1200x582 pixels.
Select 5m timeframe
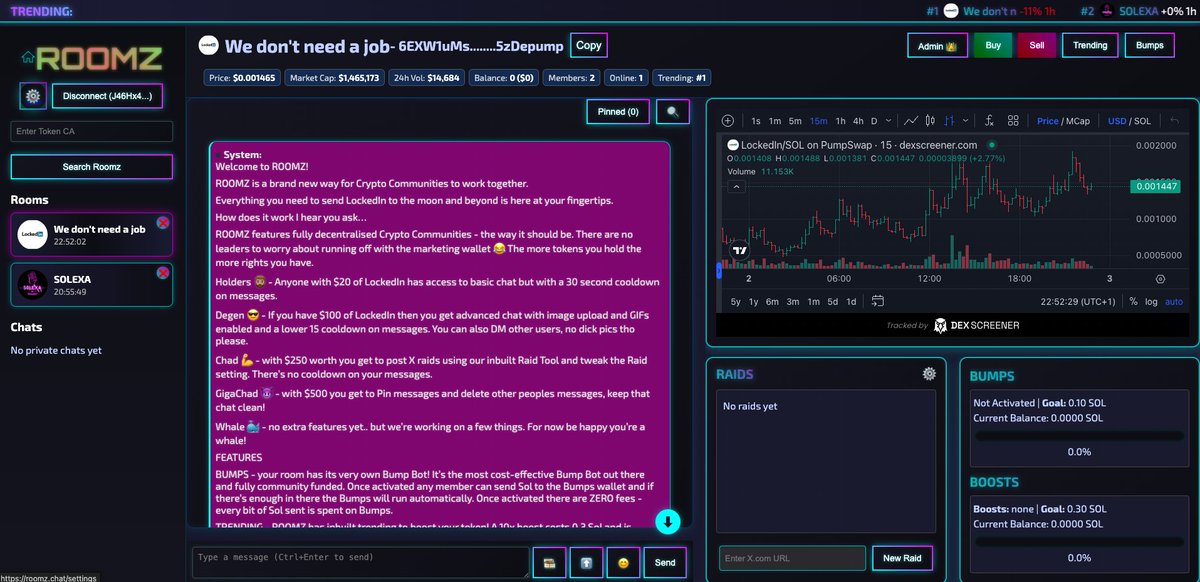point(795,121)
